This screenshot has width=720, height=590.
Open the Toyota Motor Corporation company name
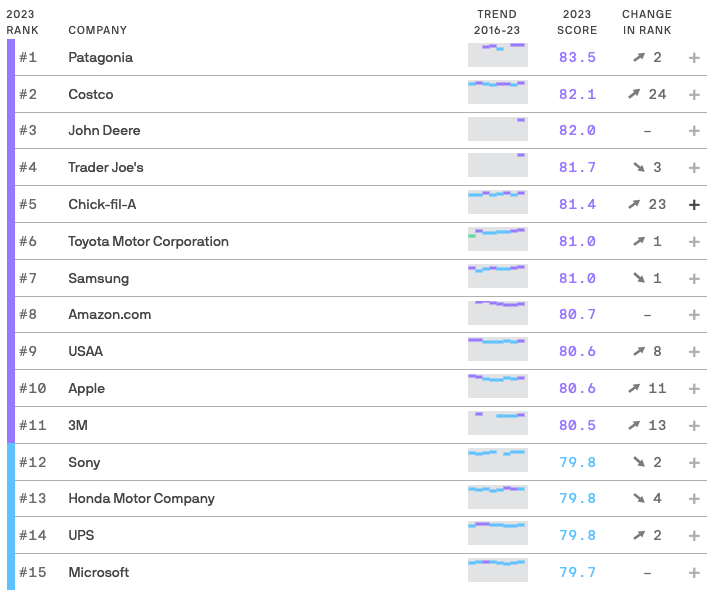click(148, 242)
